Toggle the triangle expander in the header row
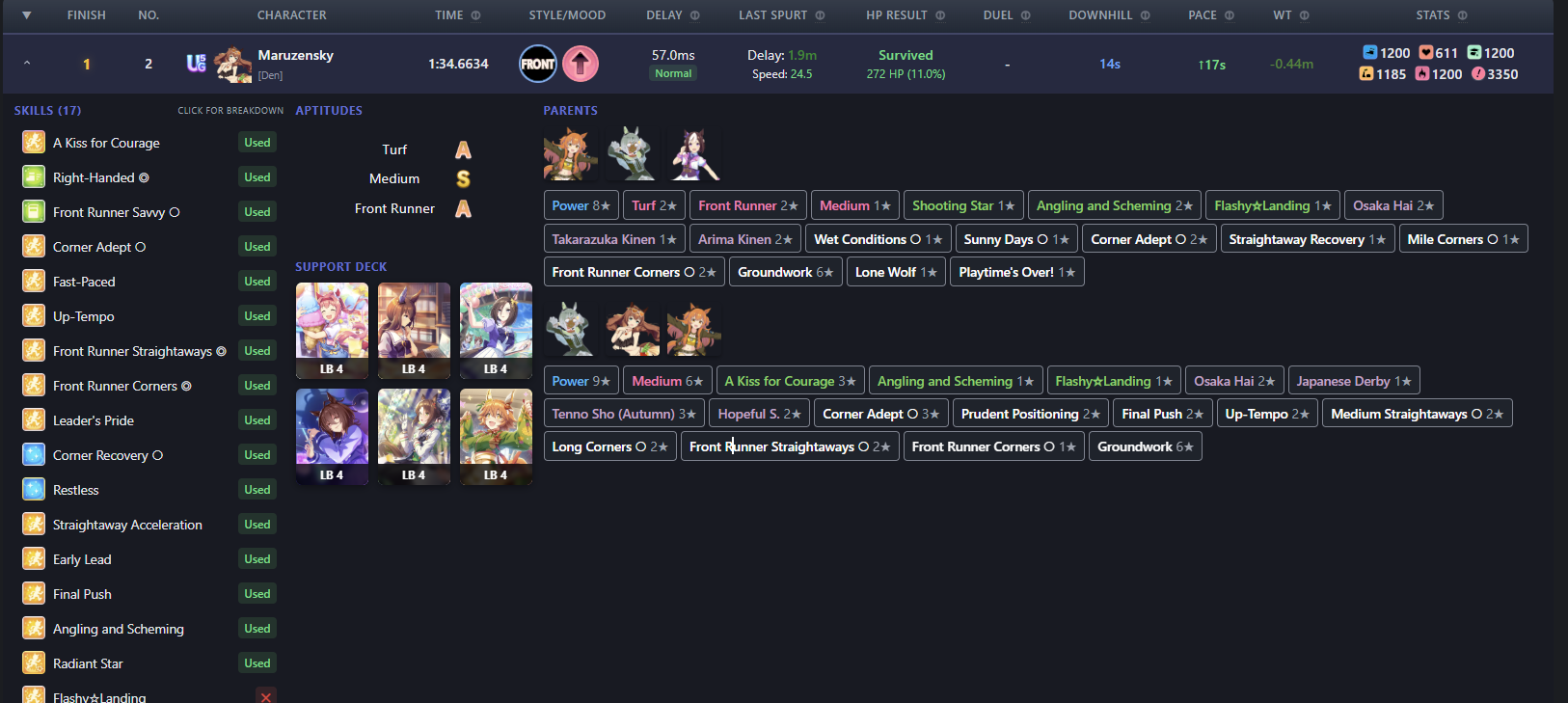 click(x=27, y=15)
